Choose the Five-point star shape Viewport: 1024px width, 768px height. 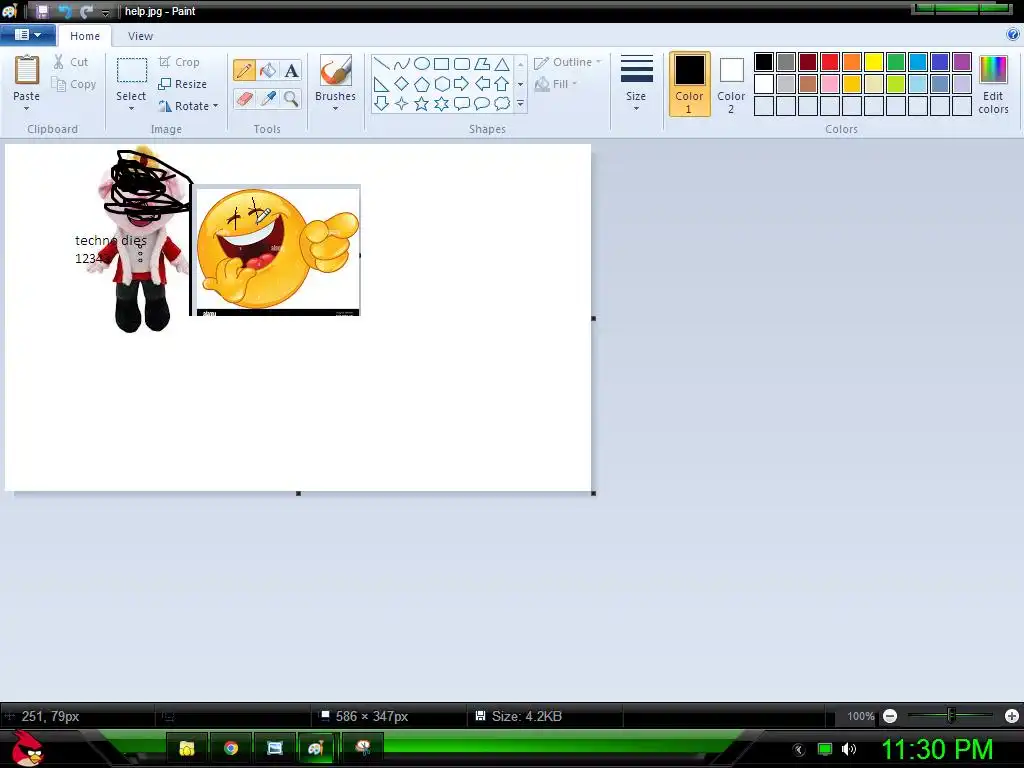click(x=422, y=103)
